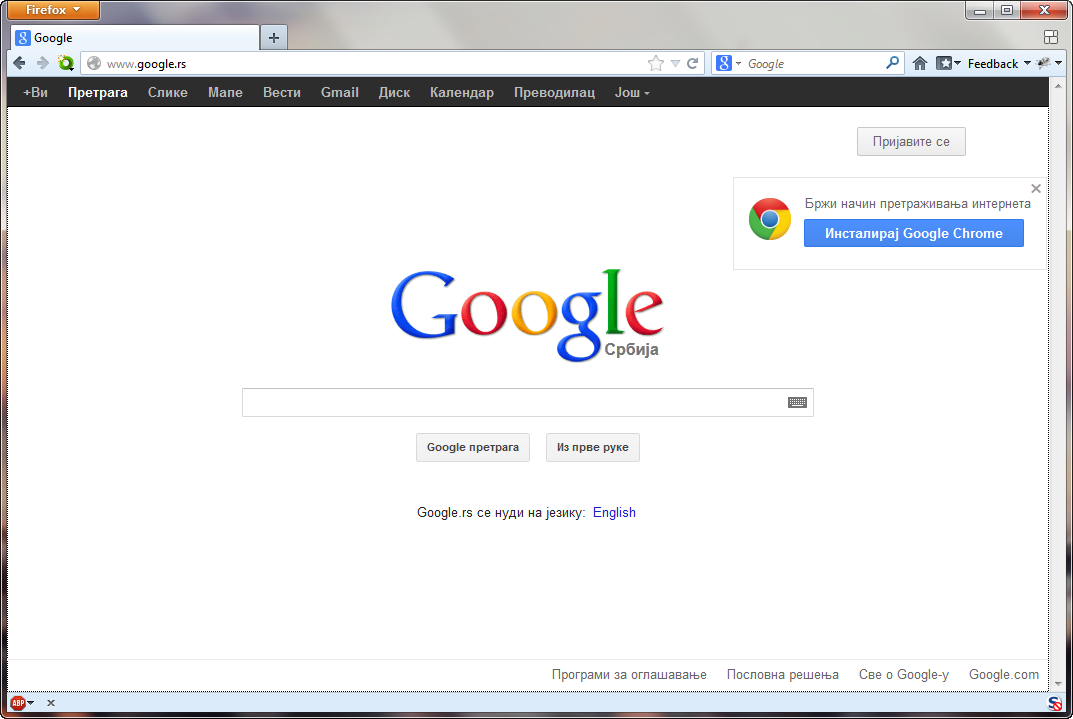Viewport: 1073px width, 719px height.
Task: Click the globe site identity icon
Action: click(94, 64)
